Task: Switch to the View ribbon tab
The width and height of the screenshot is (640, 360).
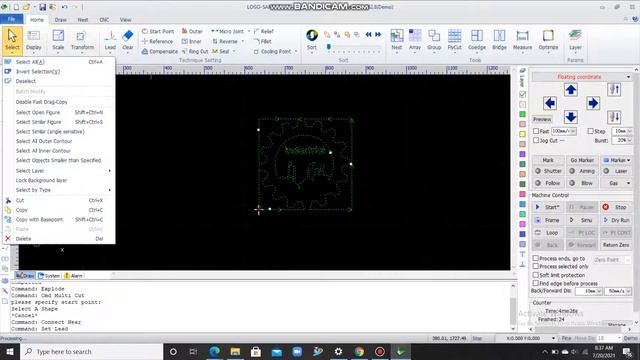Action: [x=125, y=20]
